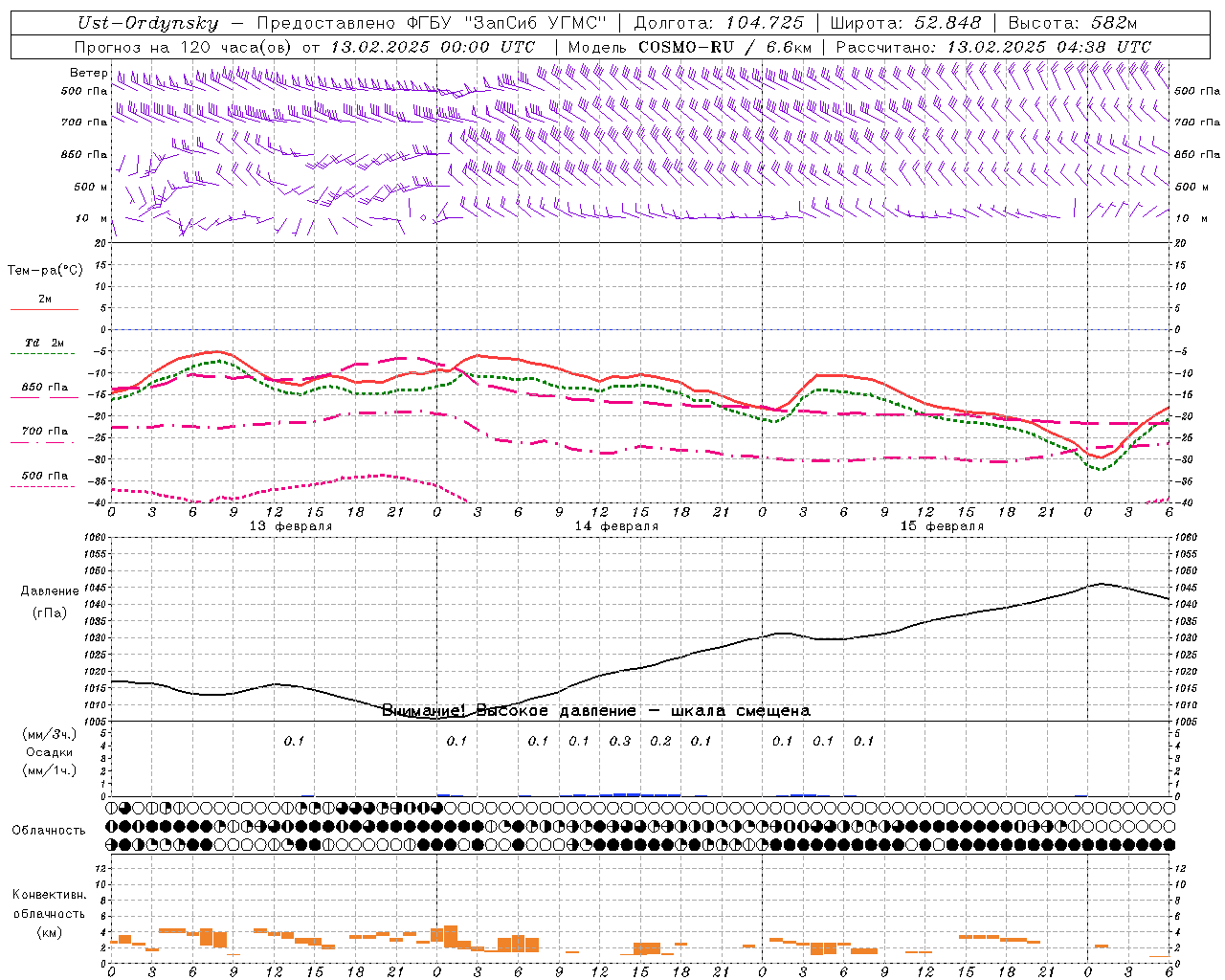
Task: Click the Конвективн. convective cloud label
Action: pos(49,895)
